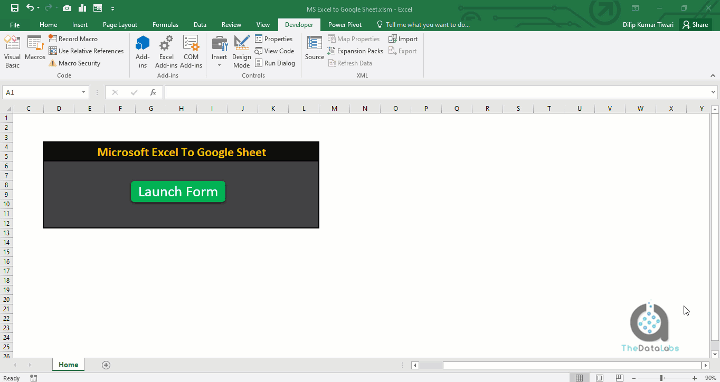Undo the last action

click(x=30, y=8)
